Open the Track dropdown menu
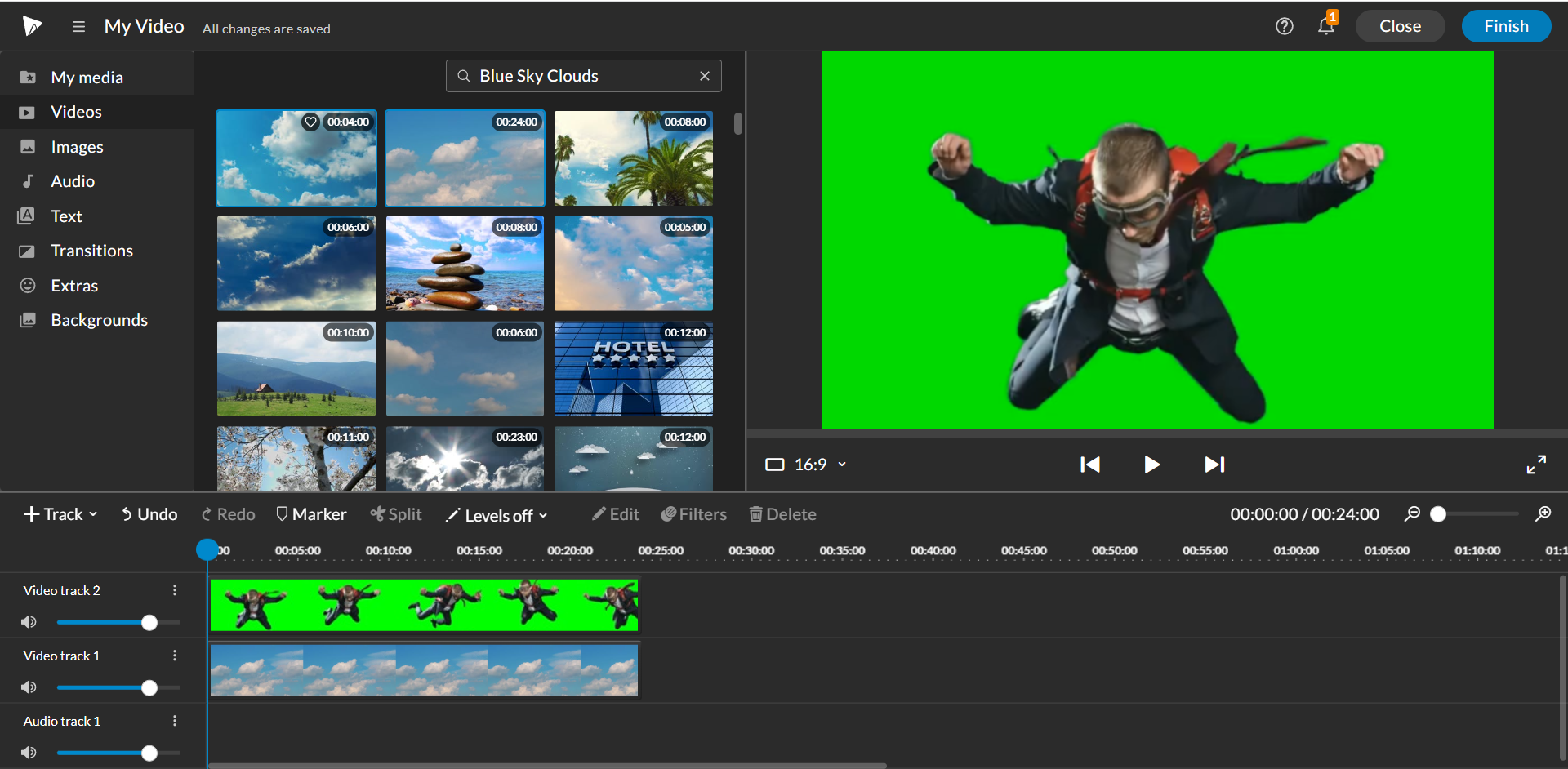 point(59,514)
